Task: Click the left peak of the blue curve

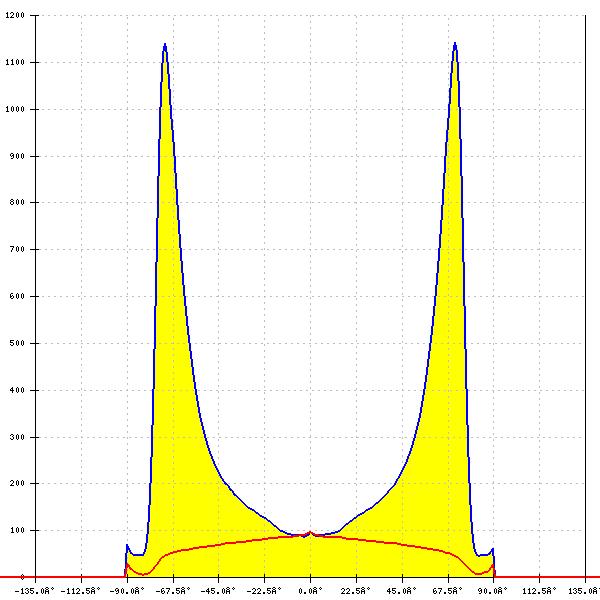Action: point(164,44)
